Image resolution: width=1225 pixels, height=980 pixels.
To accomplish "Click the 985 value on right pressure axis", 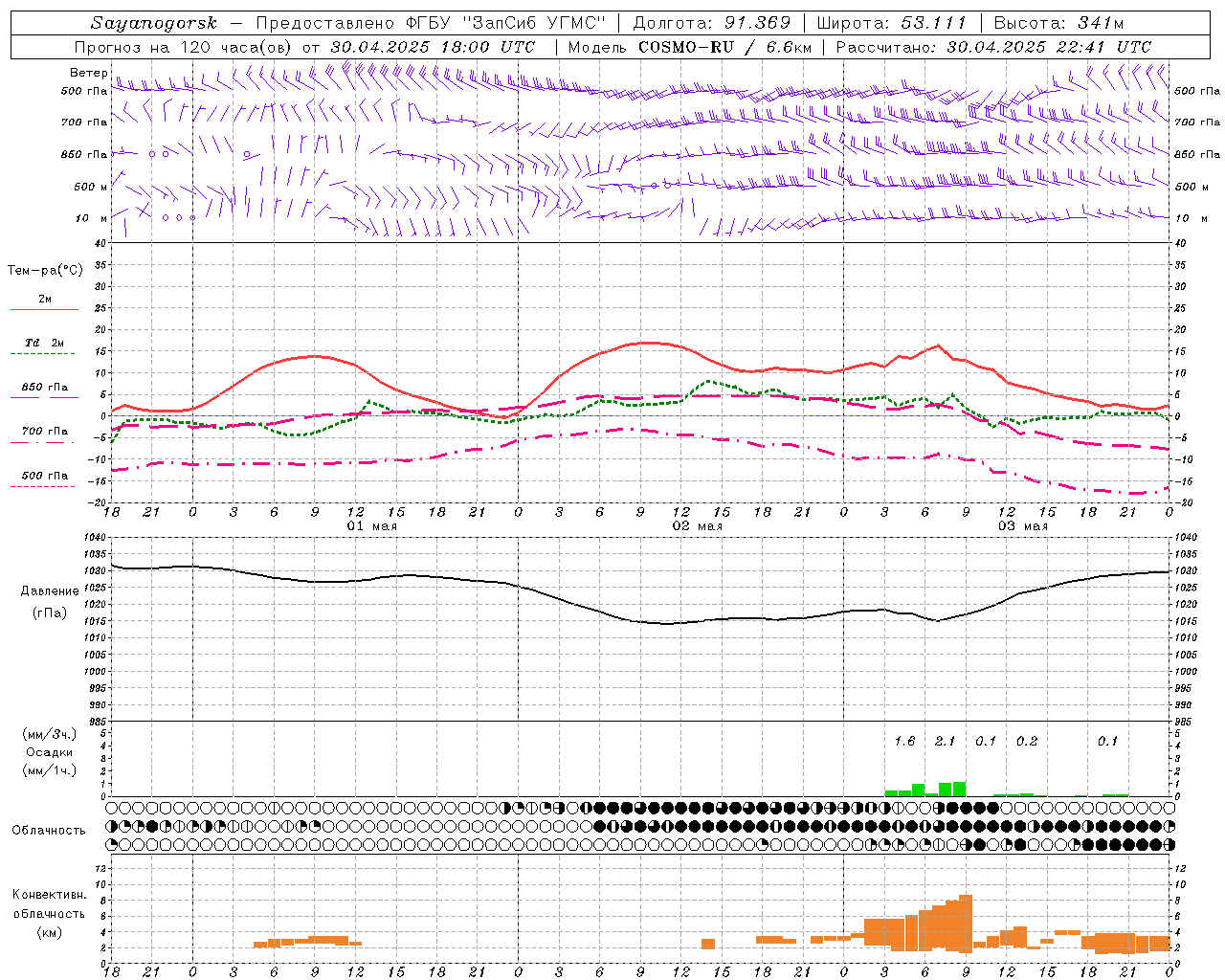I will [1185, 722].
